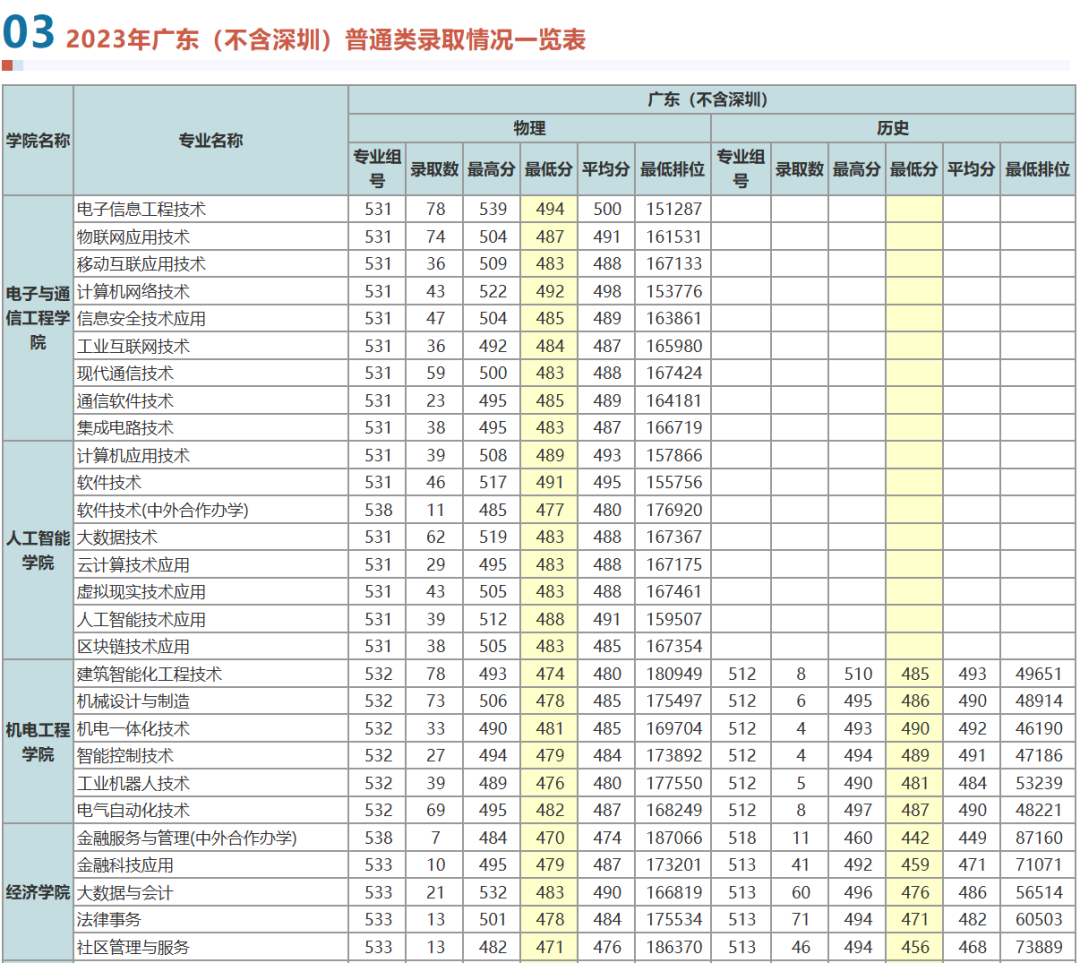
Task: Click the major 建筑智能化工程技术
Action: tap(149, 674)
